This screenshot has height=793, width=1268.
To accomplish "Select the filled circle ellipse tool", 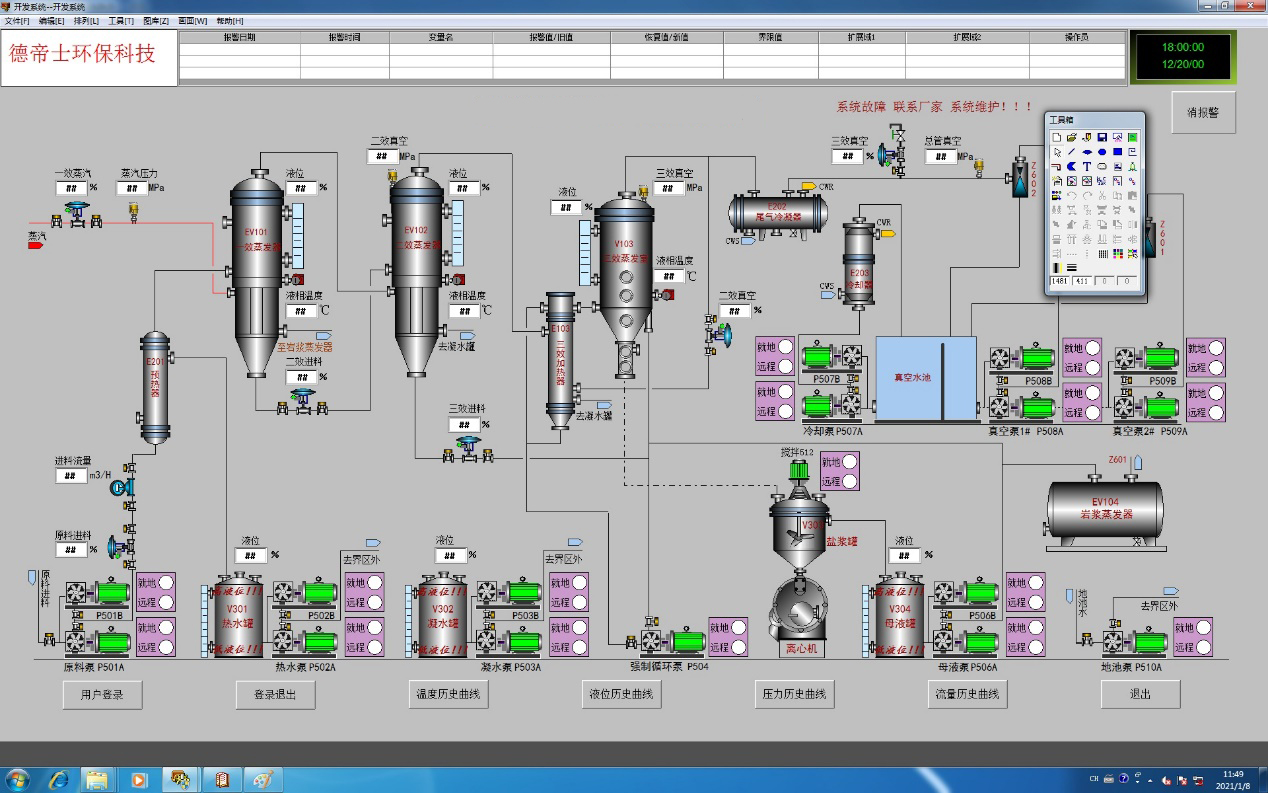I will point(1102,152).
